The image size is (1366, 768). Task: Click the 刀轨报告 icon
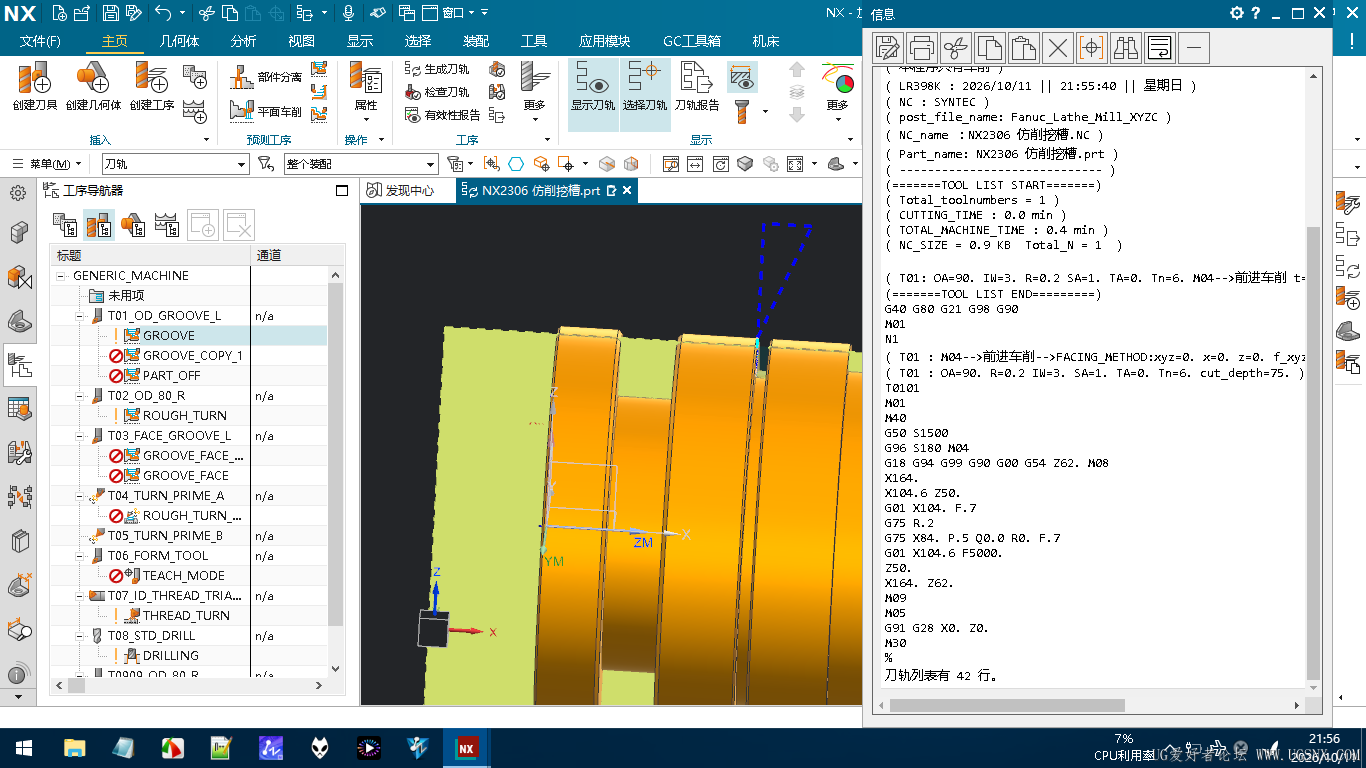coord(696,86)
